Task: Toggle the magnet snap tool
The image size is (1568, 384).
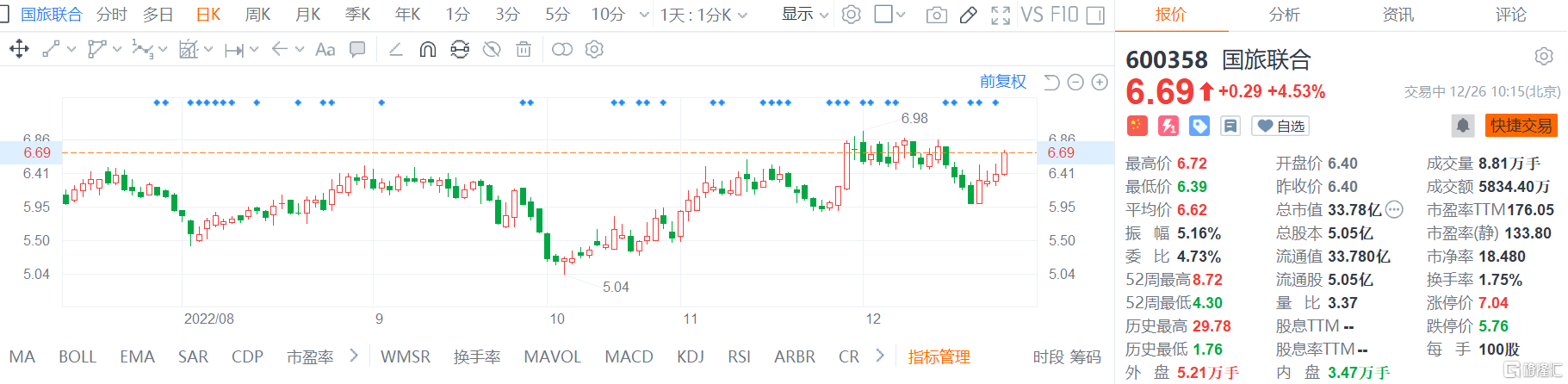Action: [x=427, y=49]
